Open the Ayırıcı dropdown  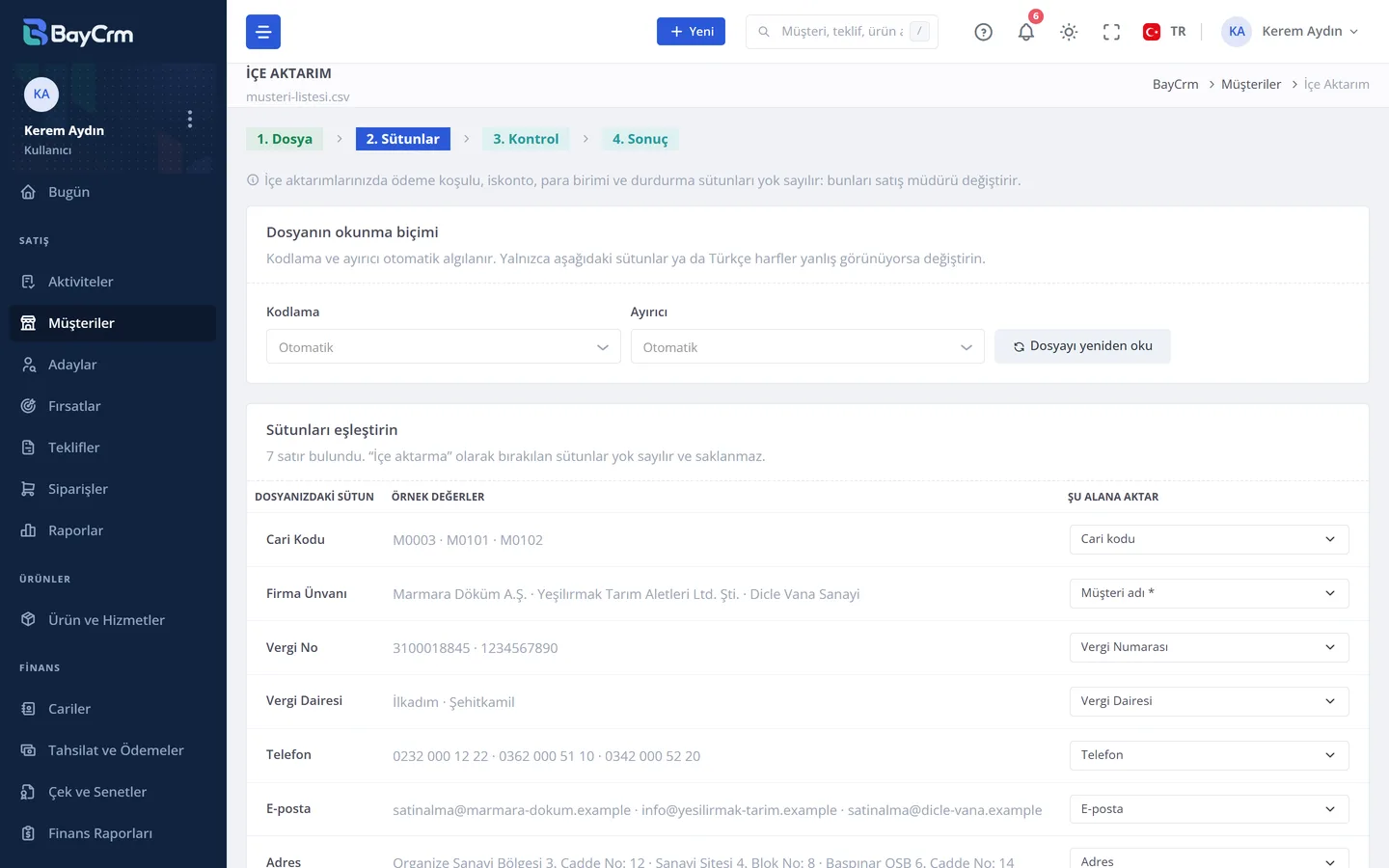[x=807, y=347]
